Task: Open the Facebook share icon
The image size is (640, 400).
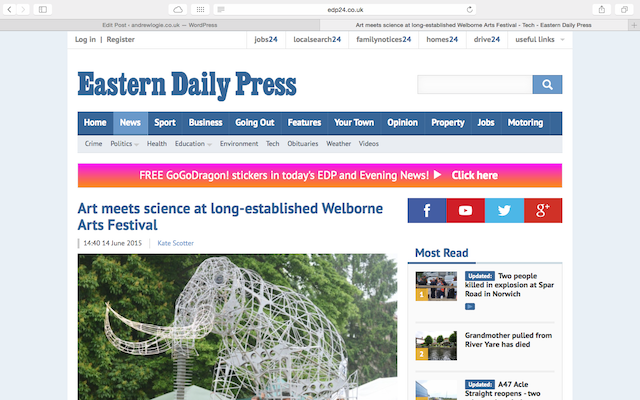Action: [427, 211]
